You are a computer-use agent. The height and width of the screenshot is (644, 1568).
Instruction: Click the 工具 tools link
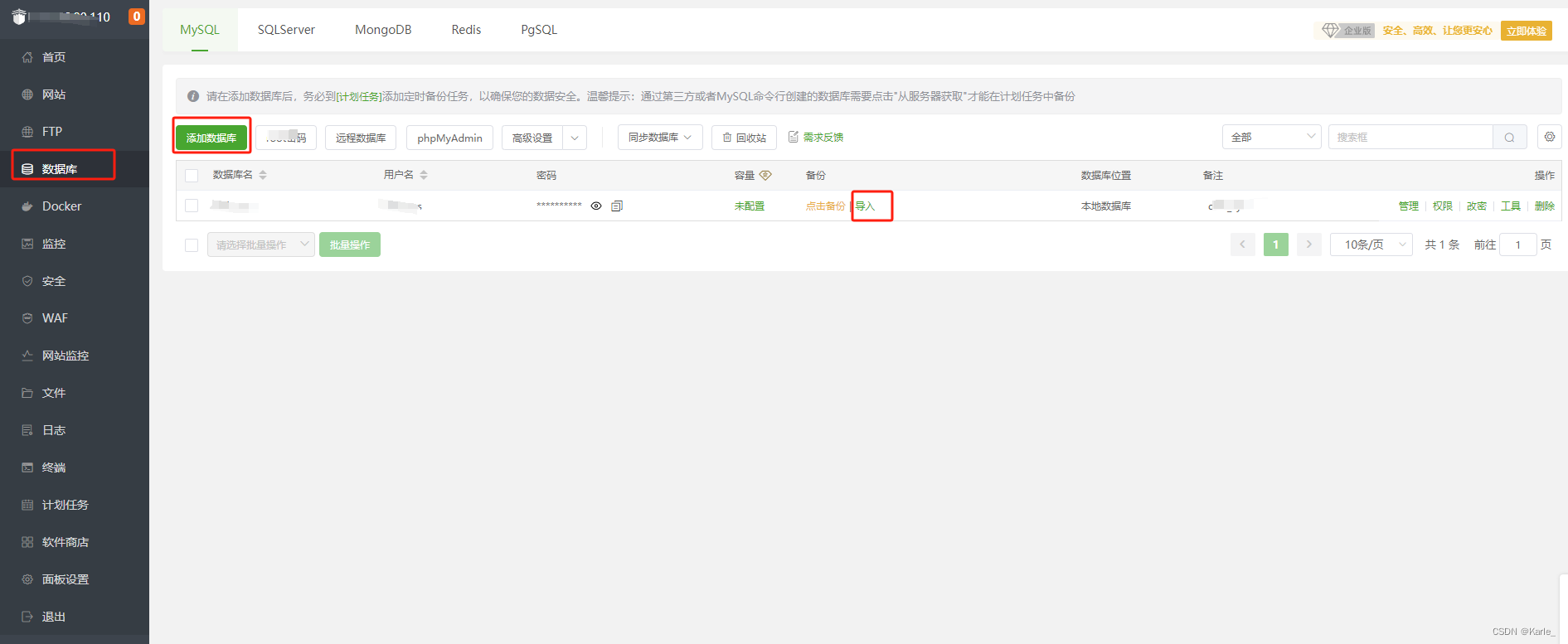pyautogui.click(x=1511, y=206)
